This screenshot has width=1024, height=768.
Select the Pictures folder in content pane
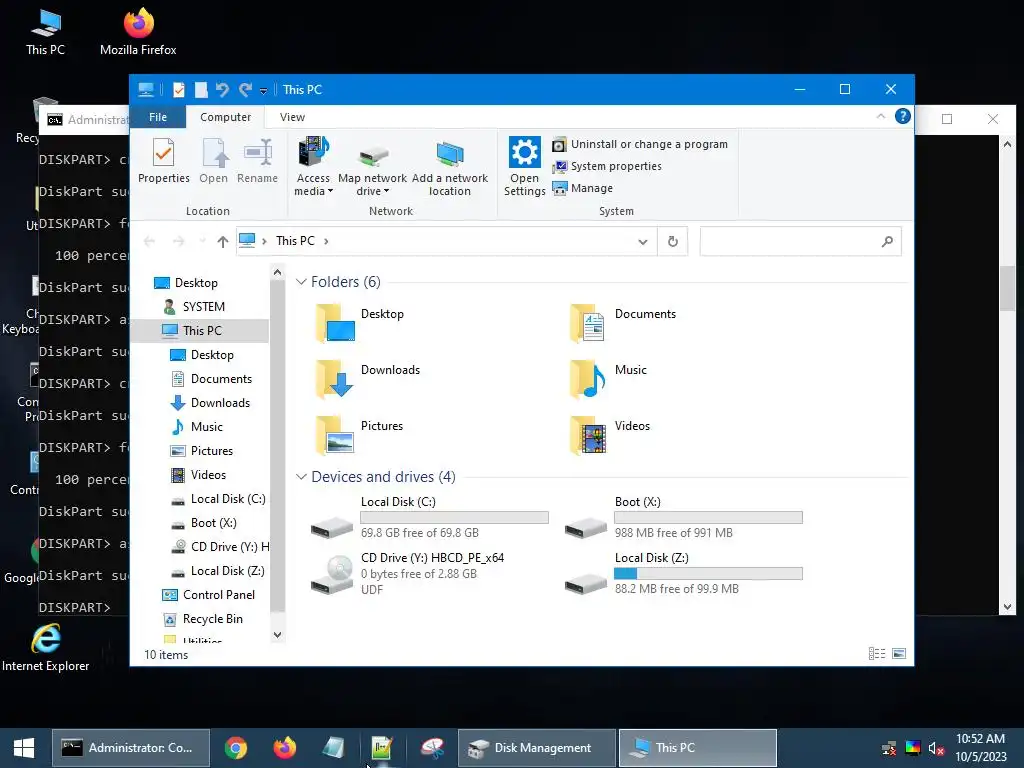tap(360, 435)
